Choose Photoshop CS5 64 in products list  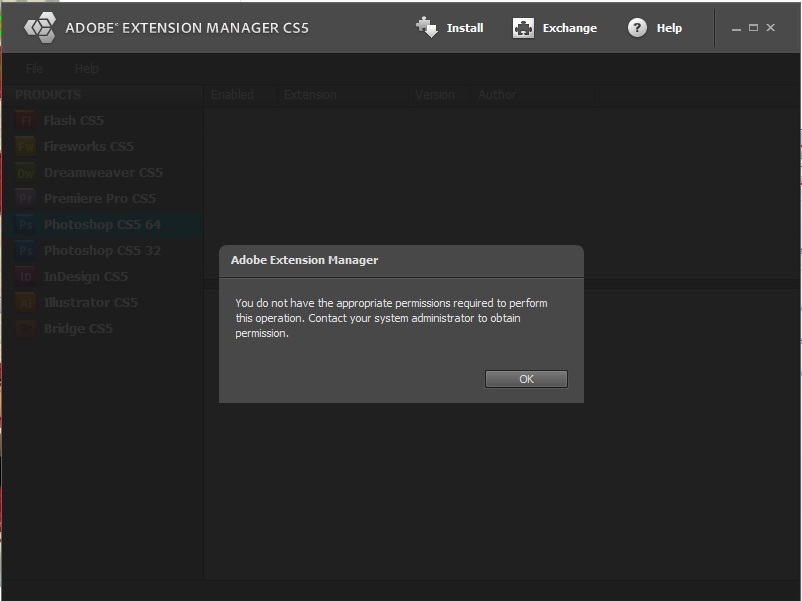(x=102, y=225)
